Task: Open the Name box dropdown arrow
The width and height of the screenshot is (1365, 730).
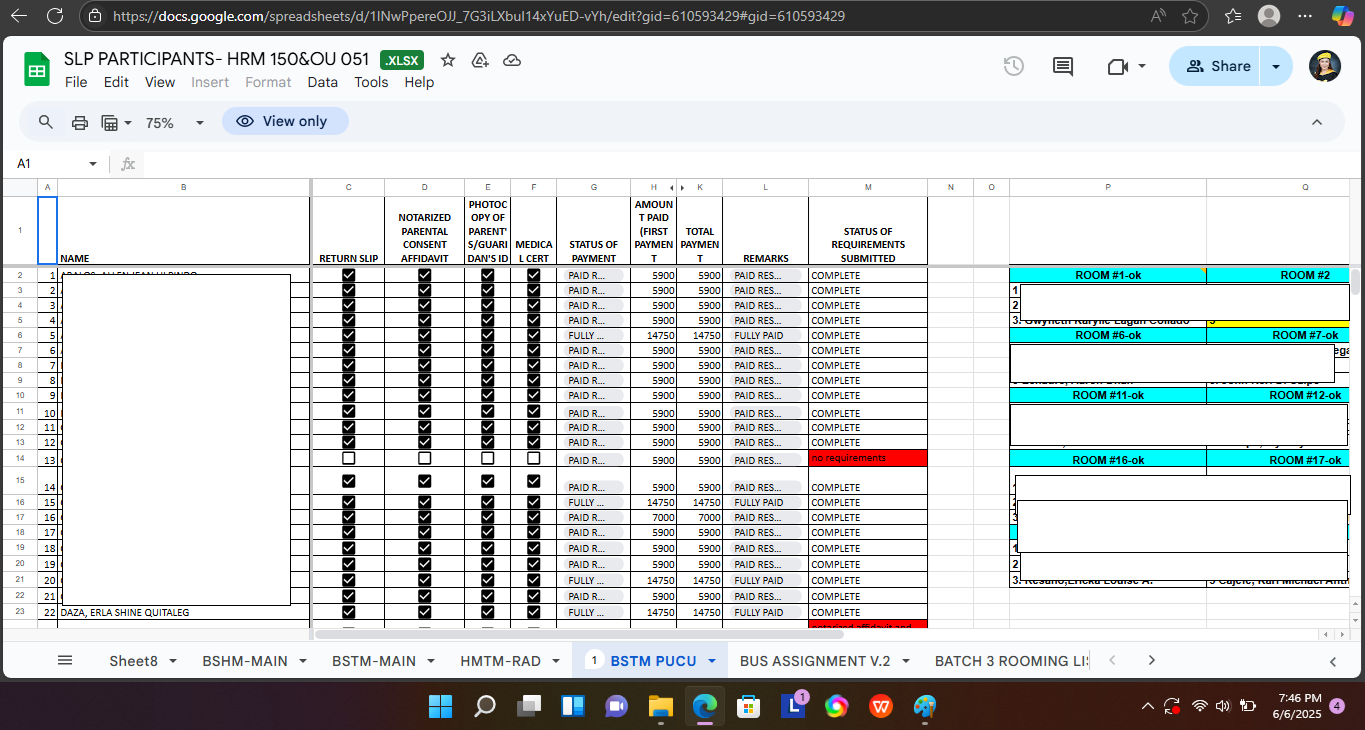Action: [x=93, y=163]
